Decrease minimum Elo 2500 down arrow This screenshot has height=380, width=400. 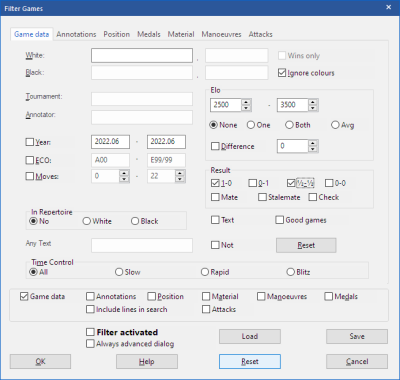click(x=246, y=108)
